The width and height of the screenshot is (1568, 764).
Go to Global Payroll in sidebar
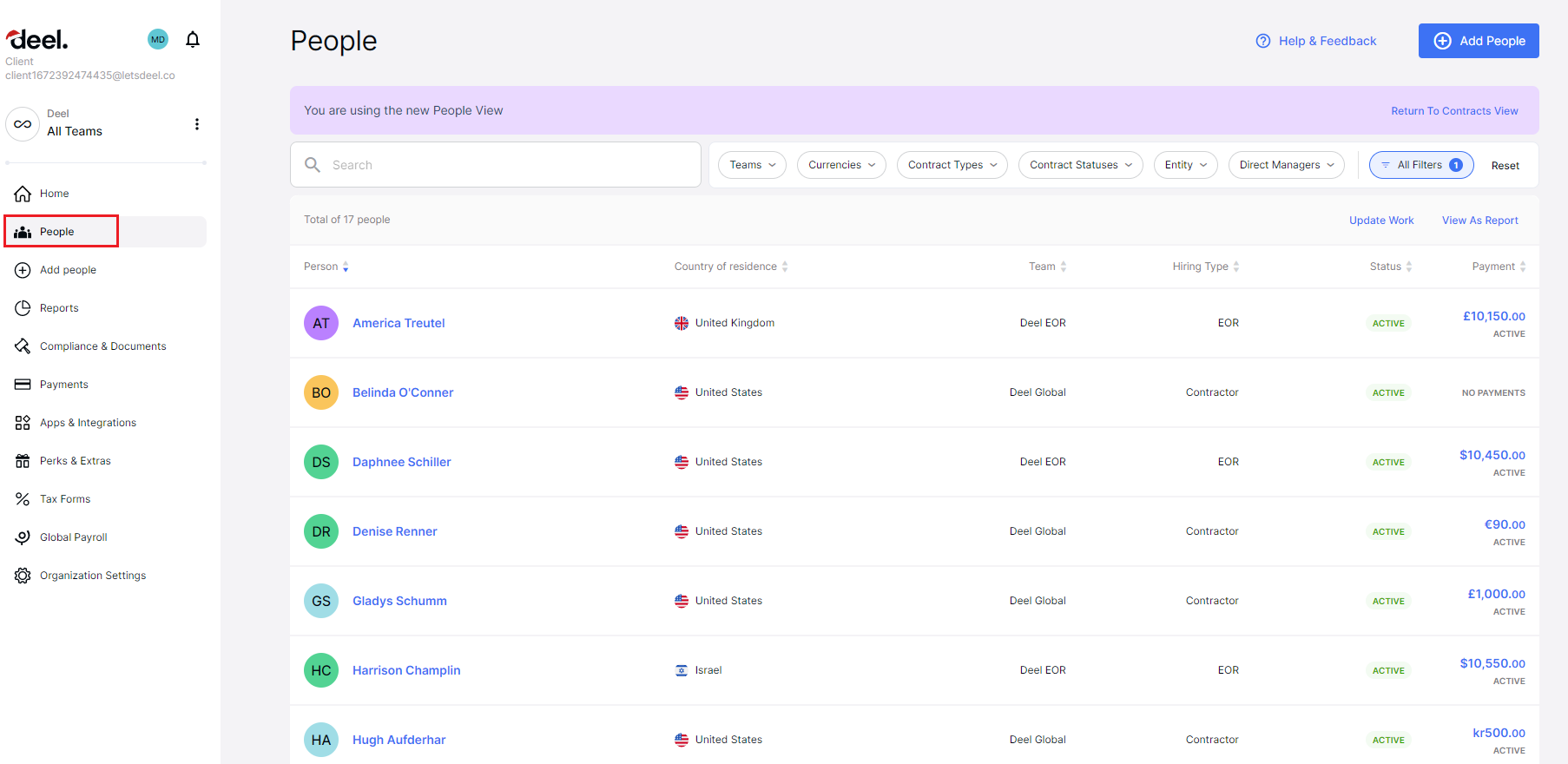[74, 537]
